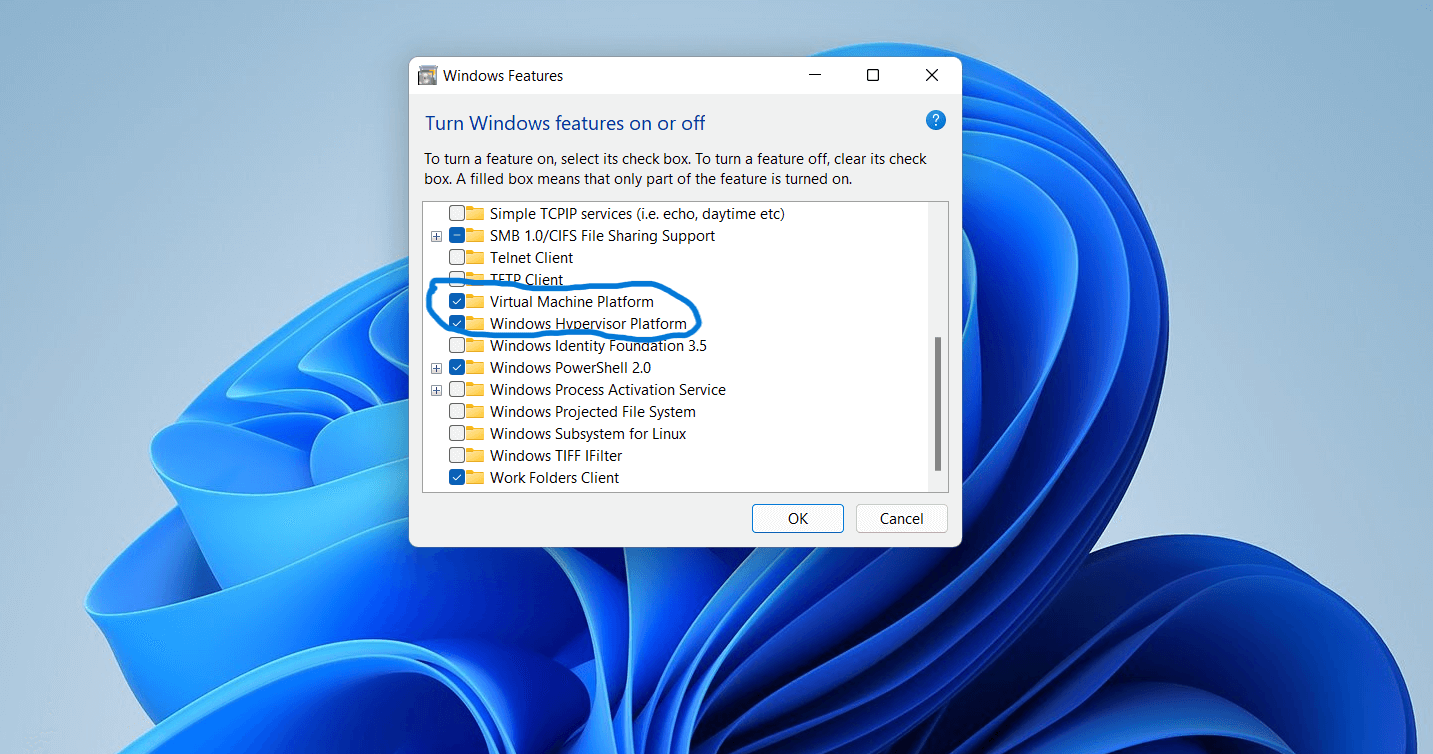The image size is (1433, 754).
Task: Confirm changes with the OK button
Action: (x=797, y=518)
